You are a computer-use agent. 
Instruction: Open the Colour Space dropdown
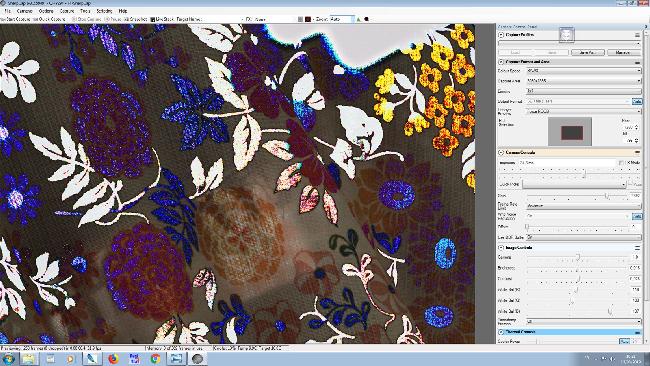tap(584, 71)
